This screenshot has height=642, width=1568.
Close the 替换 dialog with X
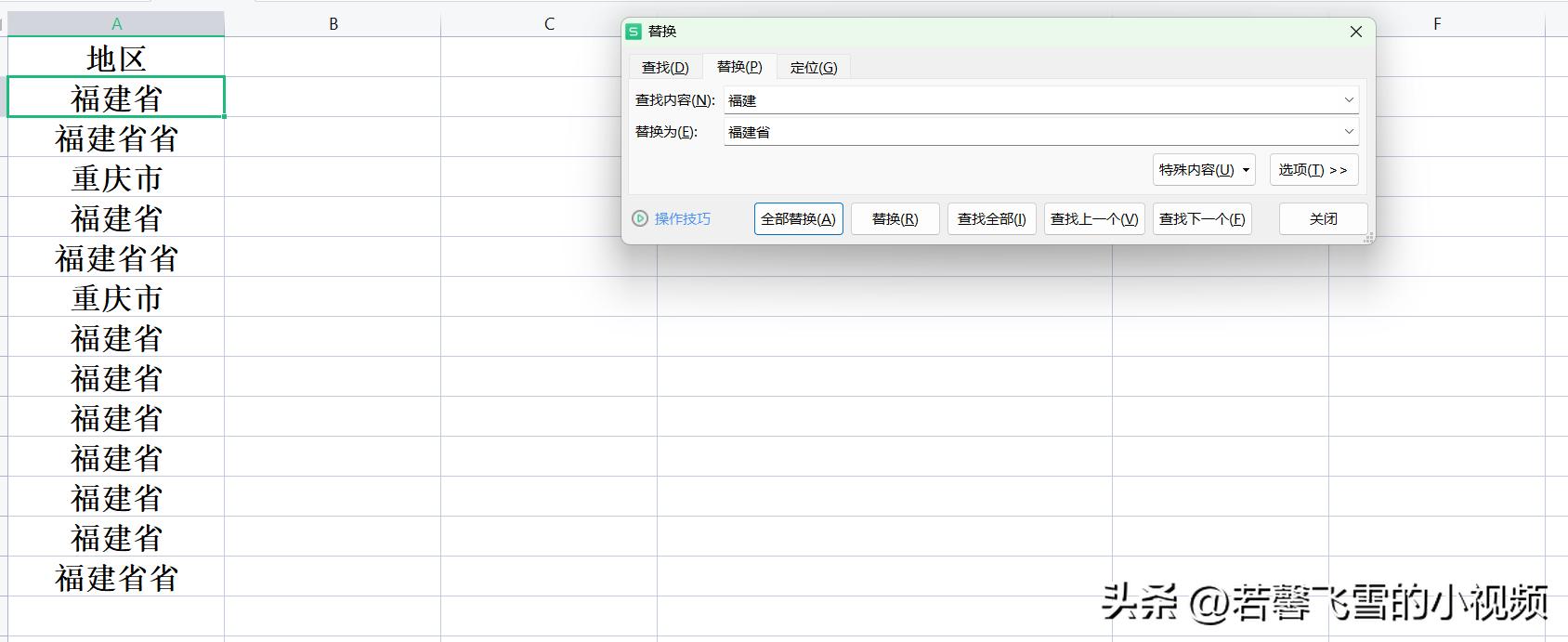1355,32
